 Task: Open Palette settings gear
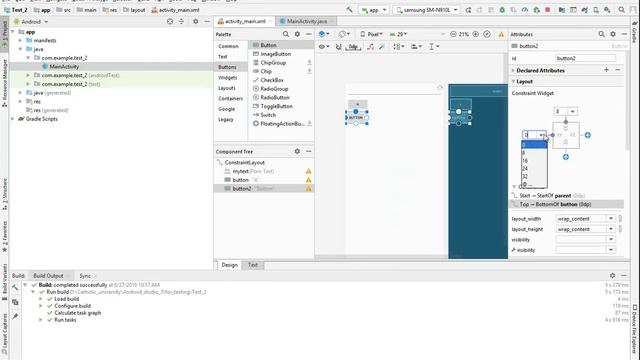point(297,34)
